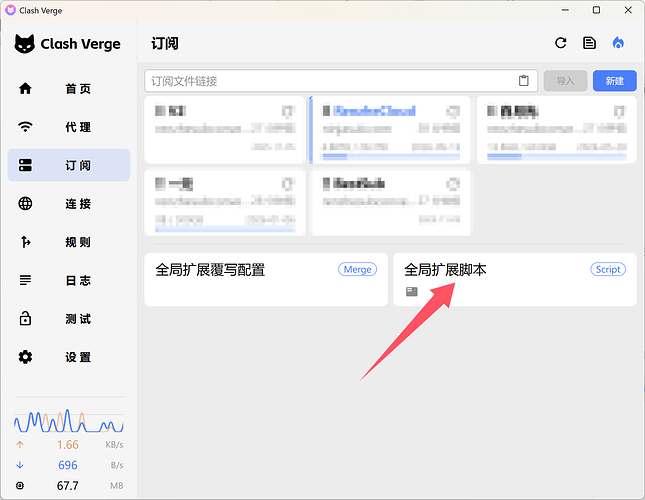Click the download speed 696 value

68,465
